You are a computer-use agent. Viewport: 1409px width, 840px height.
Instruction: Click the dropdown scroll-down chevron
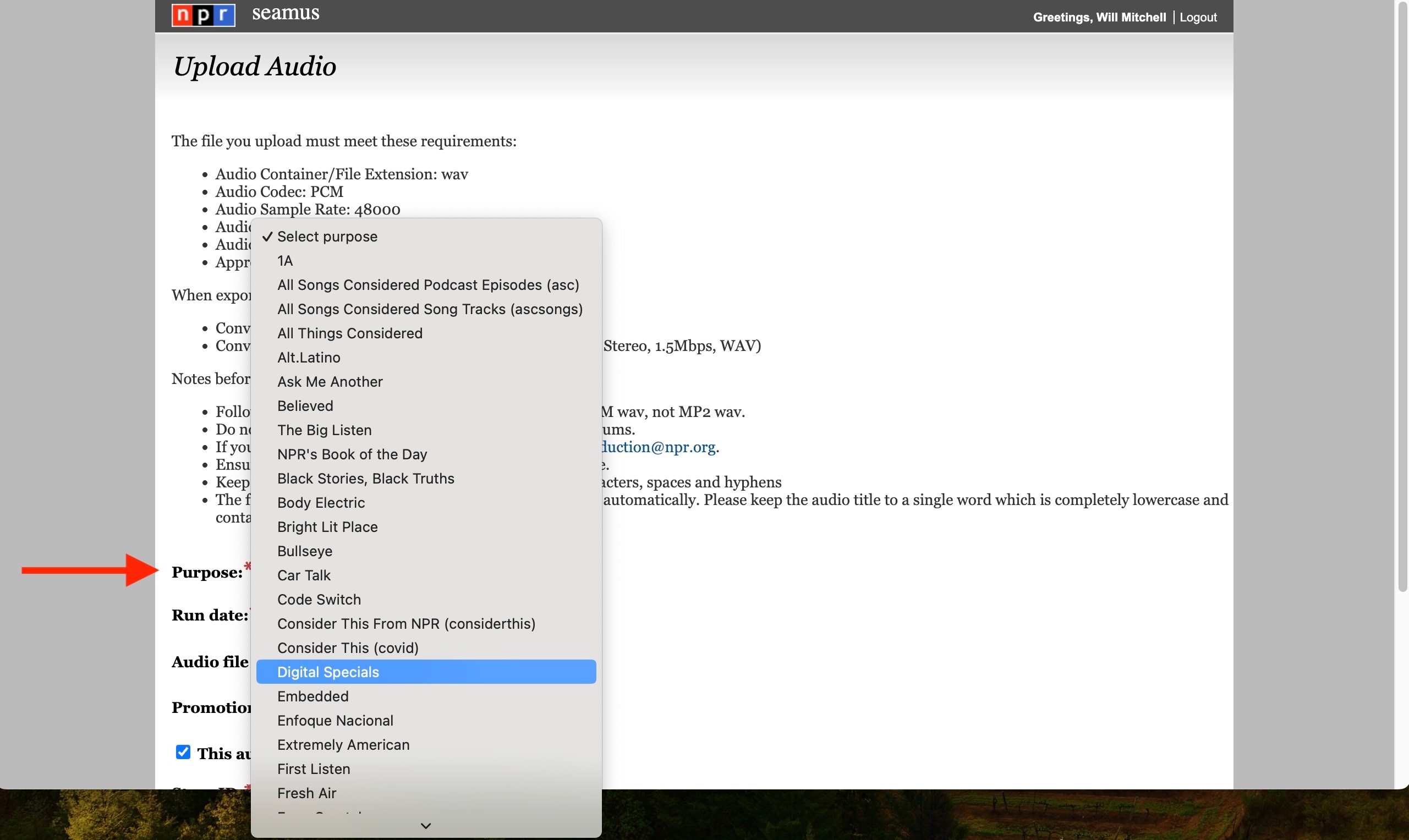pyautogui.click(x=426, y=826)
